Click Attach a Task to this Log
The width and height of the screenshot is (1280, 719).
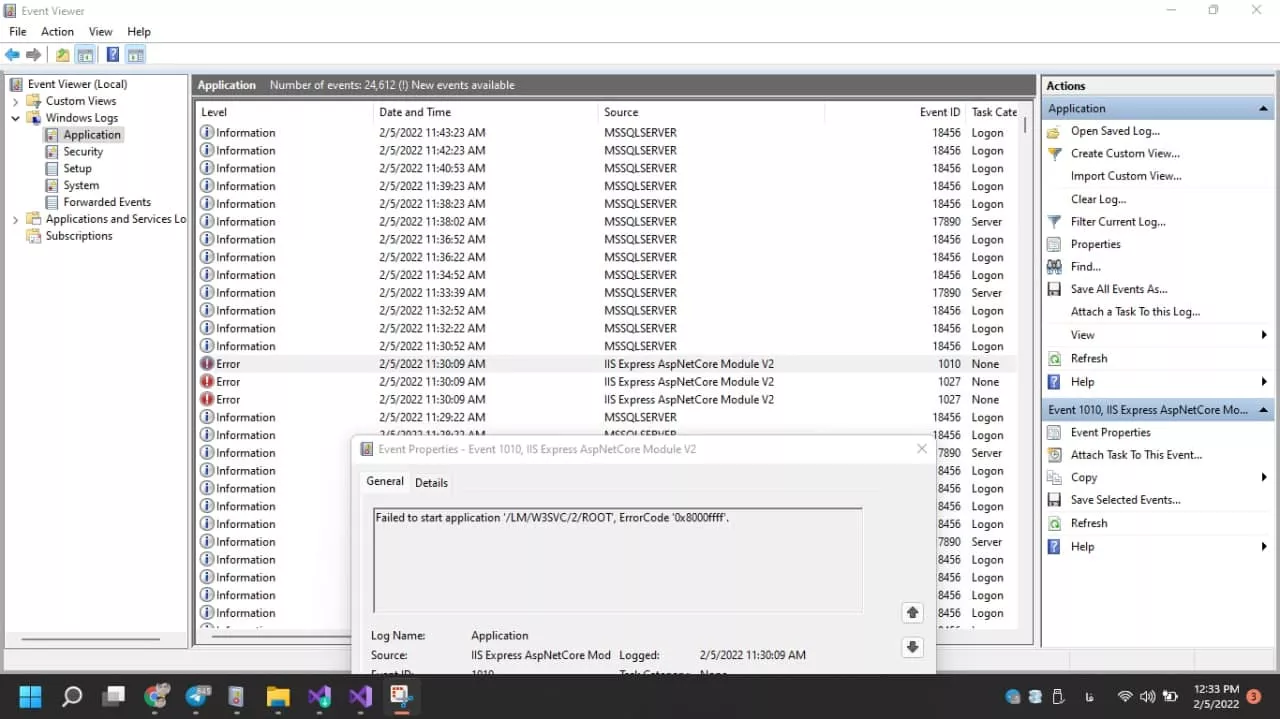1135,312
